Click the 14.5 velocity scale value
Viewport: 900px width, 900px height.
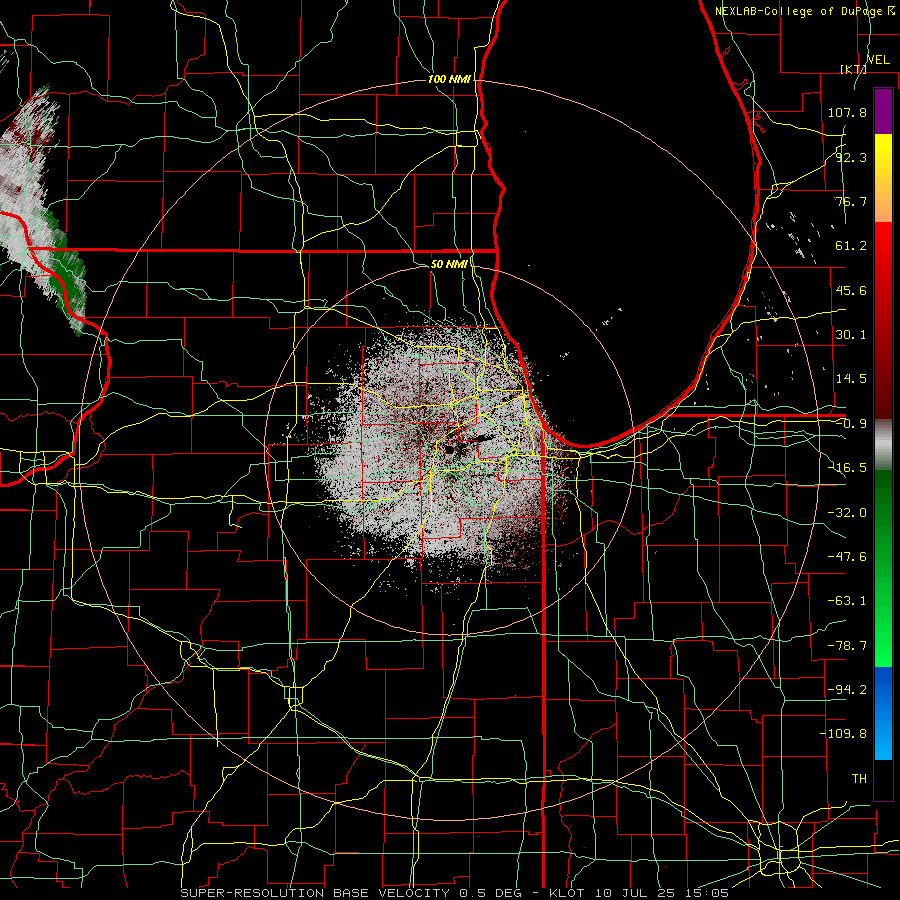pos(851,379)
